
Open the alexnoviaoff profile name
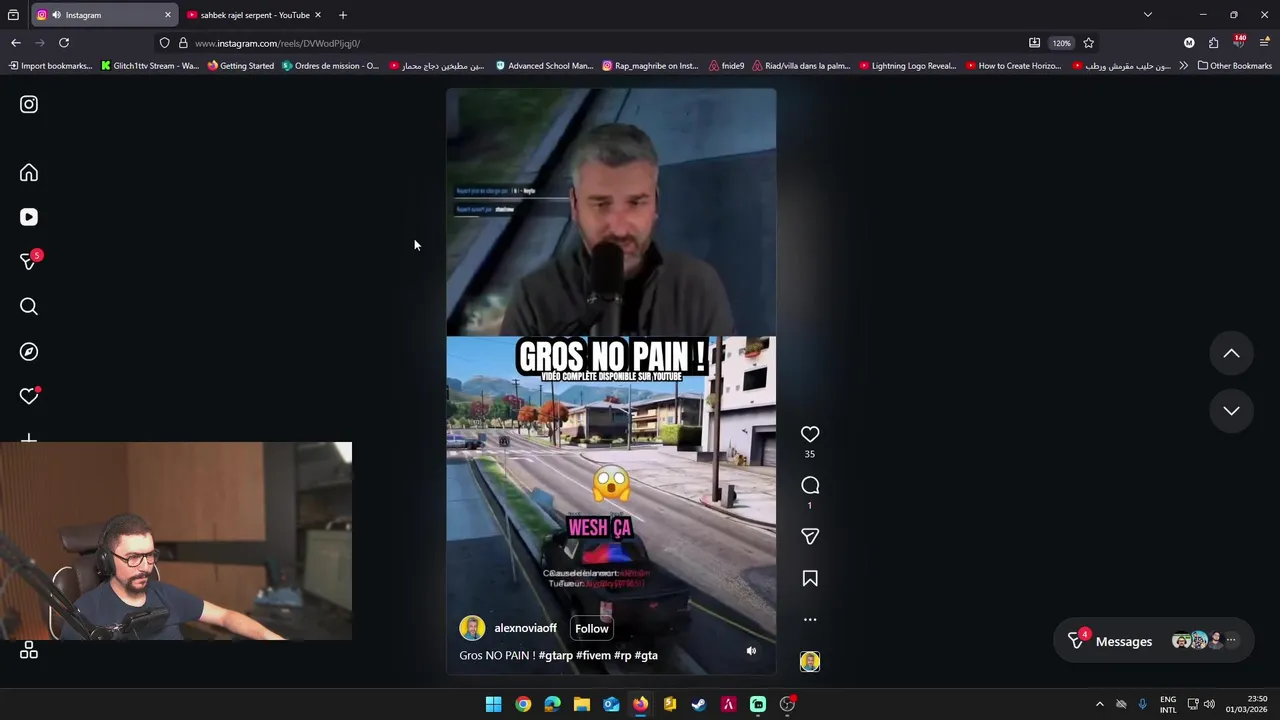click(526, 628)
